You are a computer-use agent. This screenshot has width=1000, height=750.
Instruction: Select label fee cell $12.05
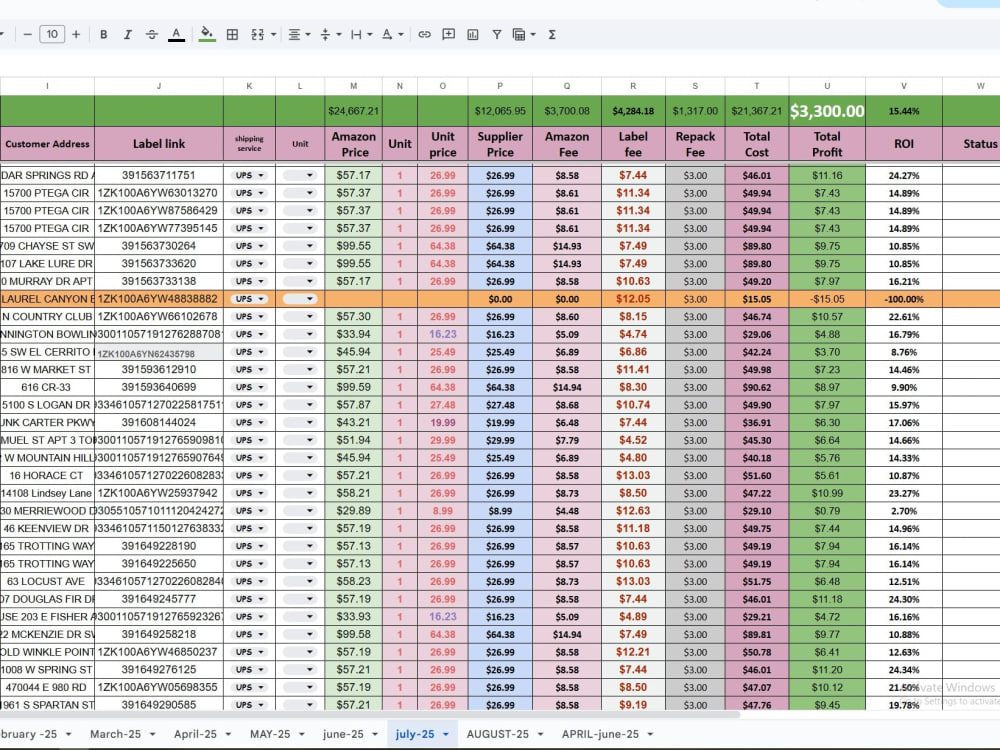tap(633, 299)
